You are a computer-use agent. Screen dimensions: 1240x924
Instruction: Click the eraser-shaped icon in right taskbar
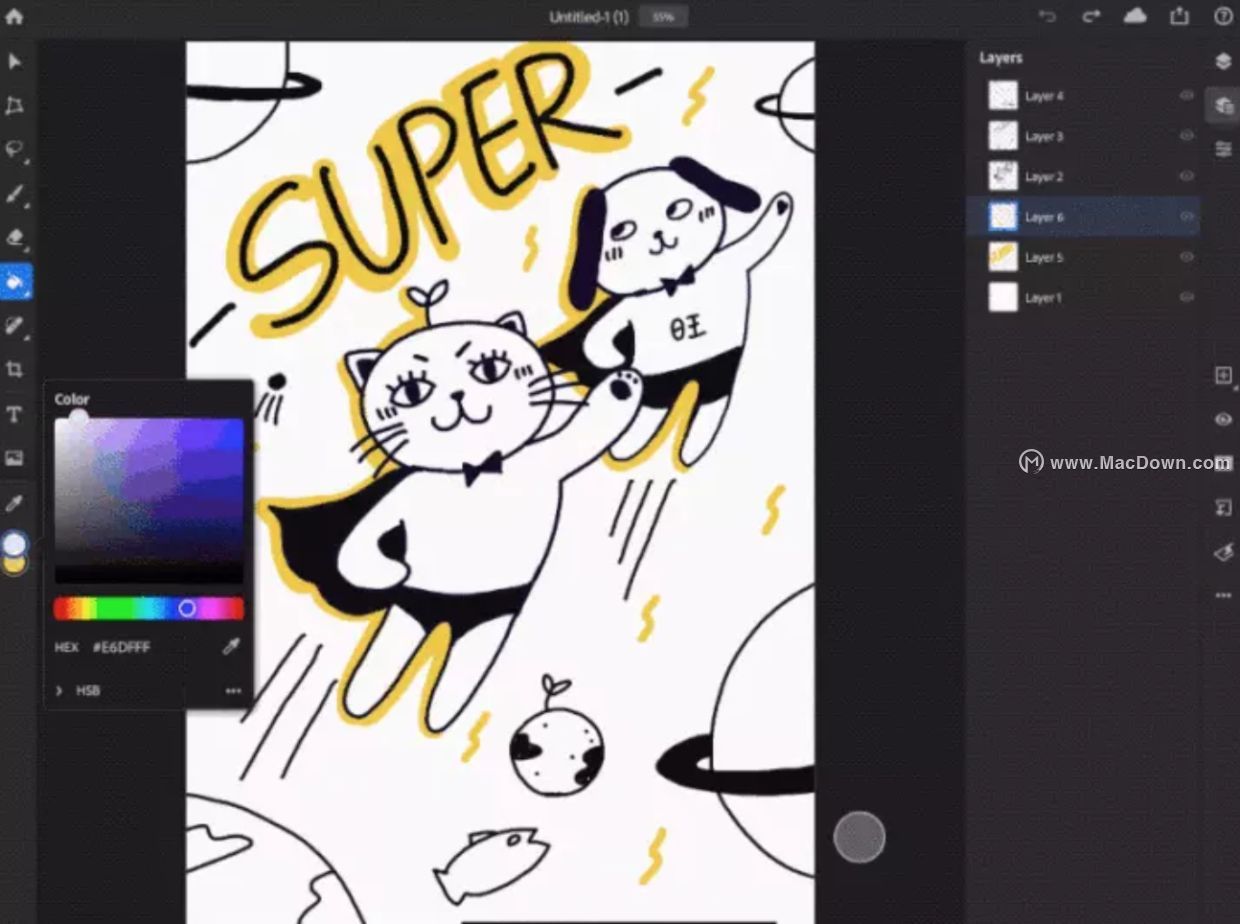coord(1223,552)
